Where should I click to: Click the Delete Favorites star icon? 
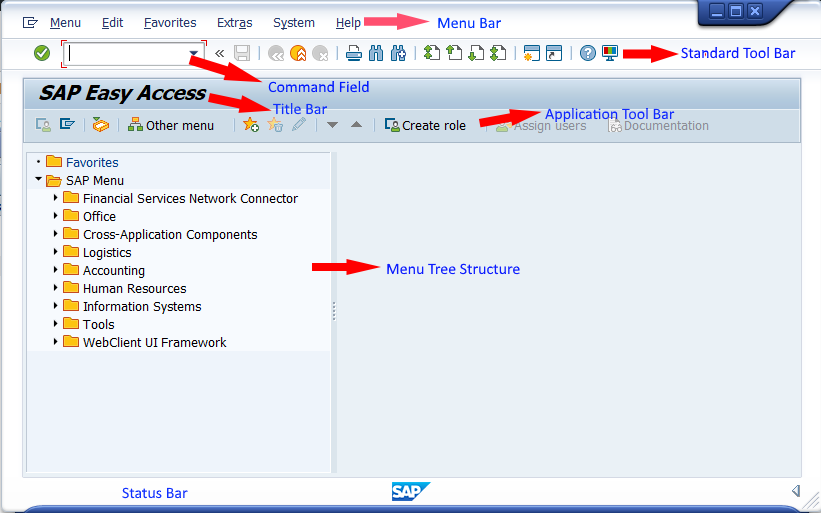pos(275,125)
